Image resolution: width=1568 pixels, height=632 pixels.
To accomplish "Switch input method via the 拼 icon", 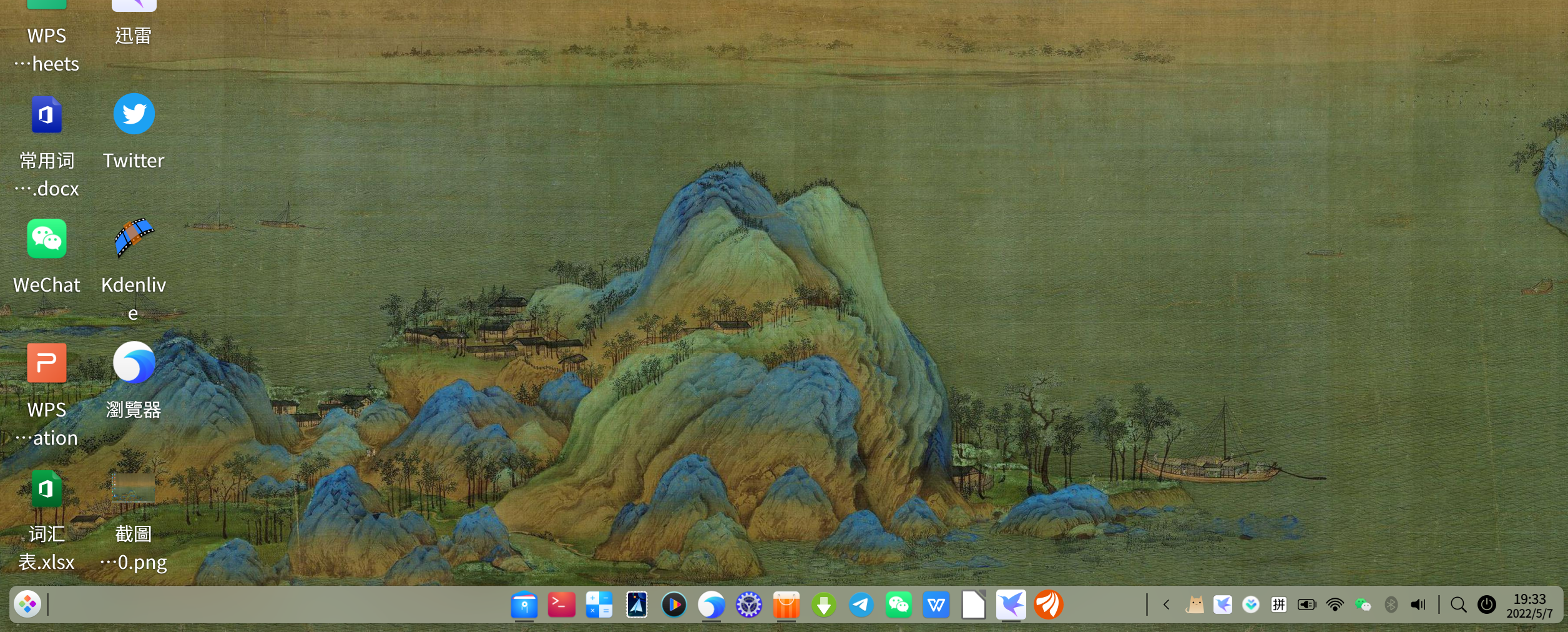I will click(1279, 605).
